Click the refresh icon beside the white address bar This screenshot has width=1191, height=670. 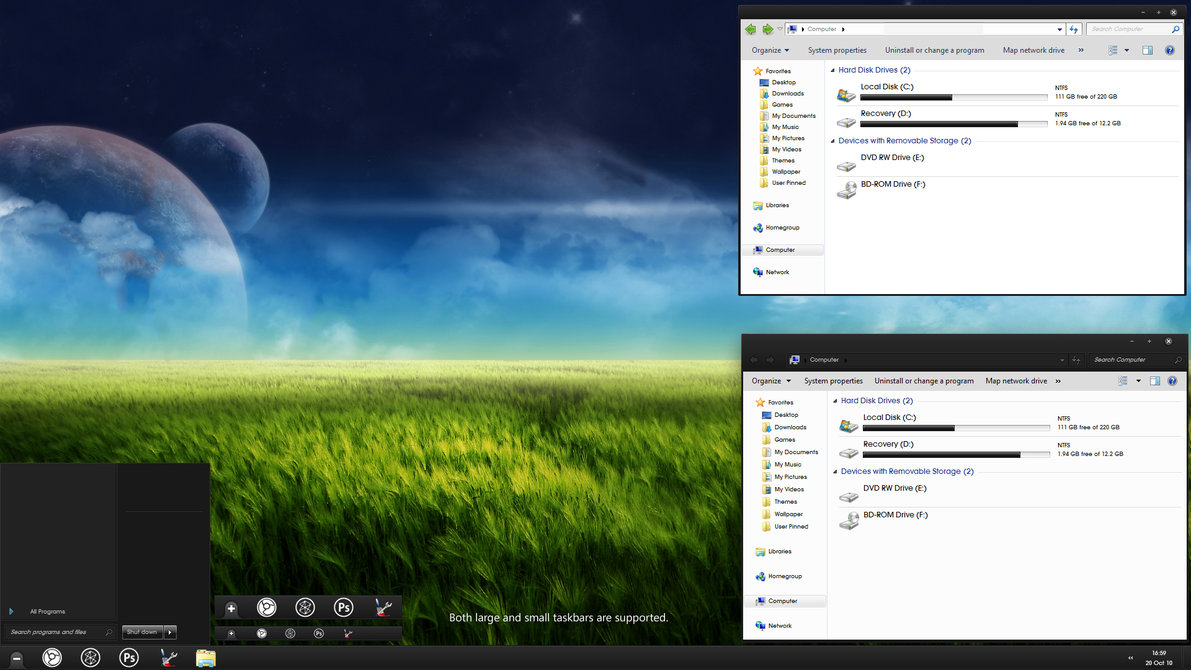click(1074, 29)
